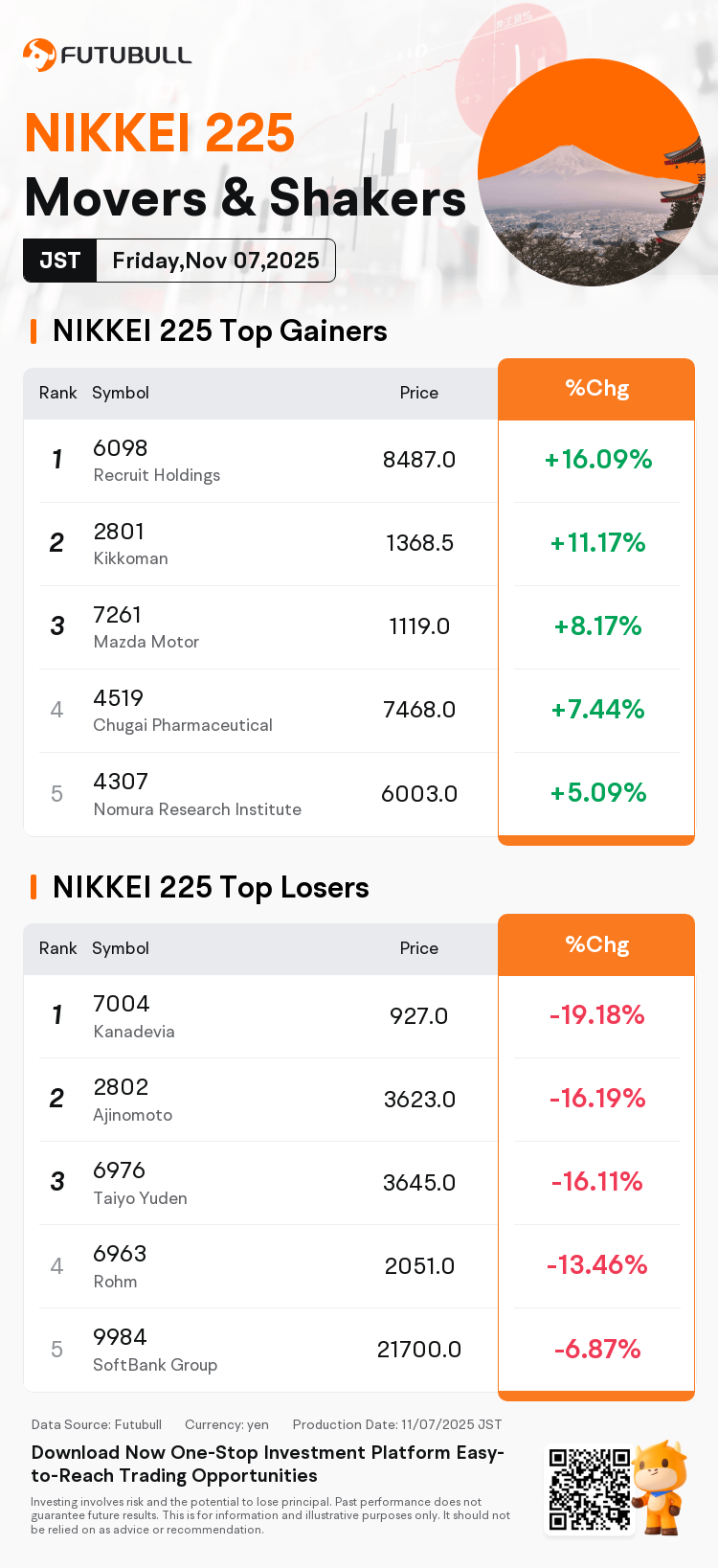Screen dimensions: 718x1568
Task: Click the JST timezone badge
Action: tap(59, 261)
